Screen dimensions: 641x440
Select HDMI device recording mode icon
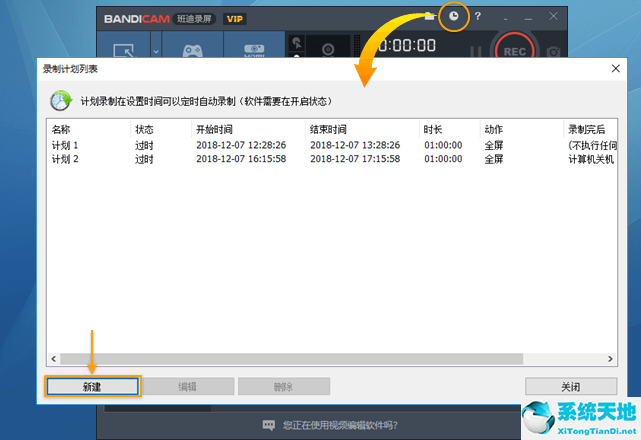pos(254,50)
